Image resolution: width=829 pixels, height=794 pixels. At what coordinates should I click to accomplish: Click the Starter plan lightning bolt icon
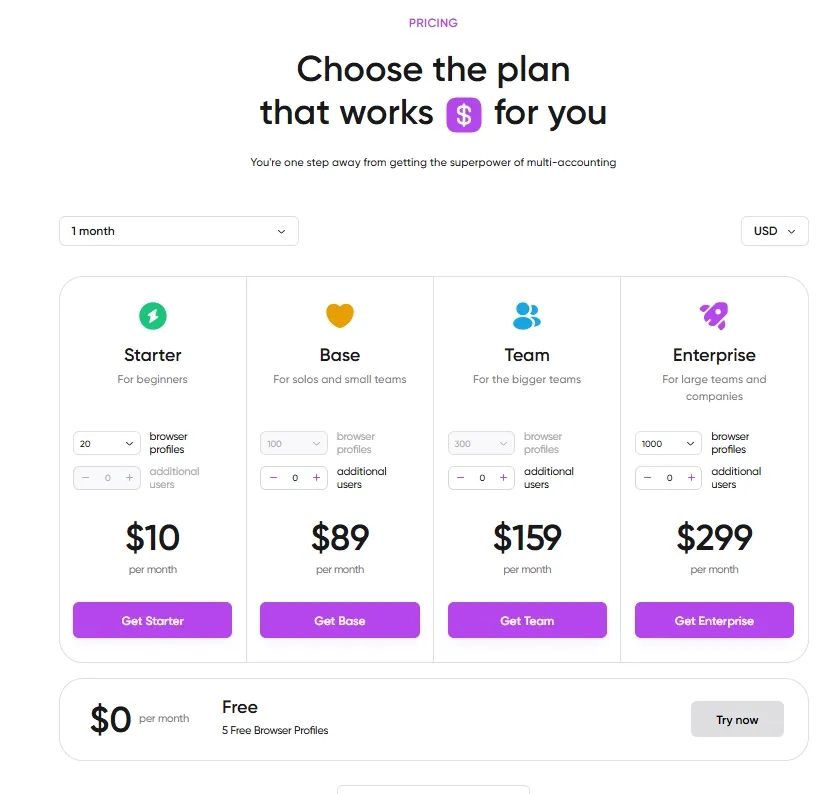[x=152, y=316]
